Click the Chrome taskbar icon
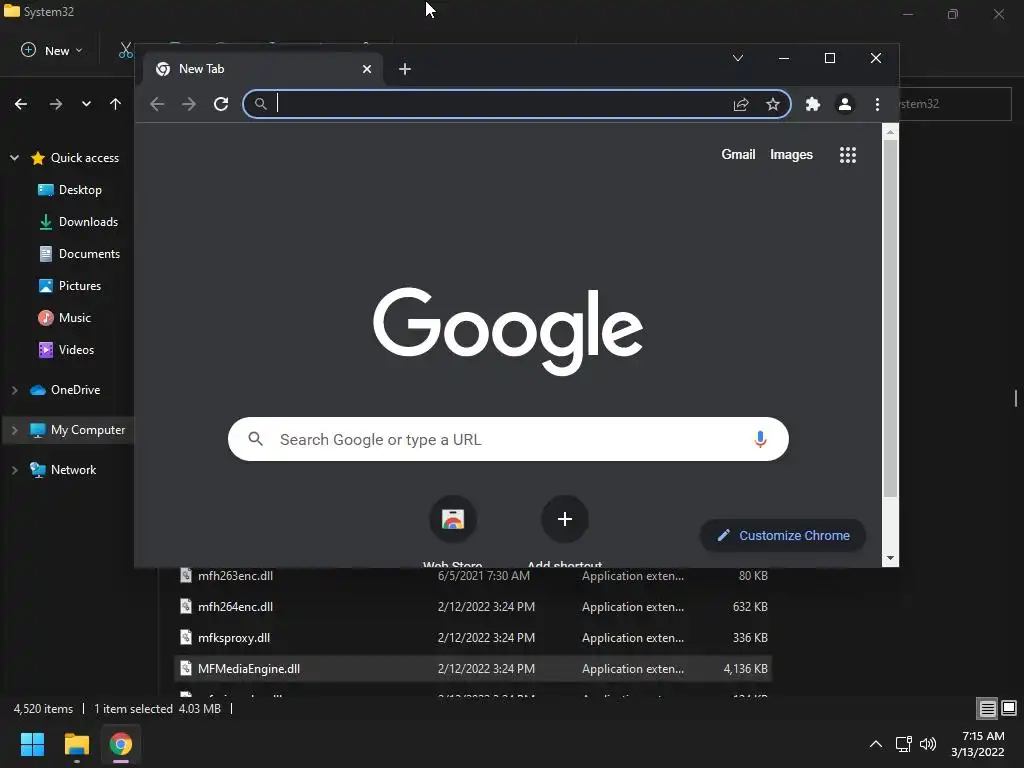1024x768 pixels. pyautogui.click(x=121, y=744)
